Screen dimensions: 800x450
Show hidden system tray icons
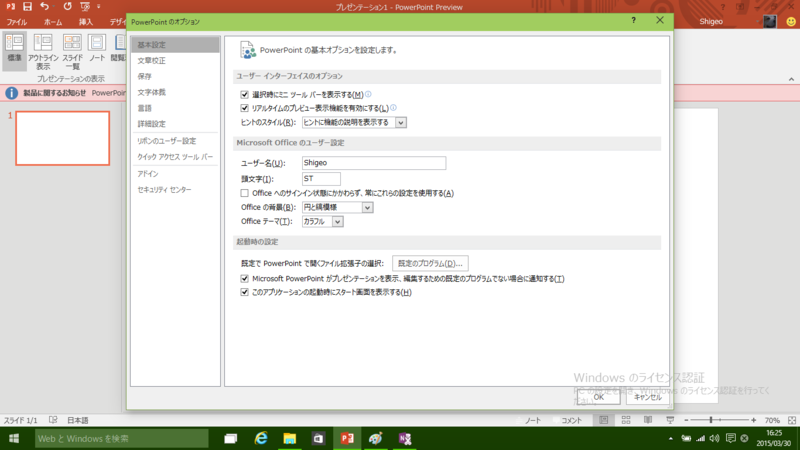pos(670,438)
